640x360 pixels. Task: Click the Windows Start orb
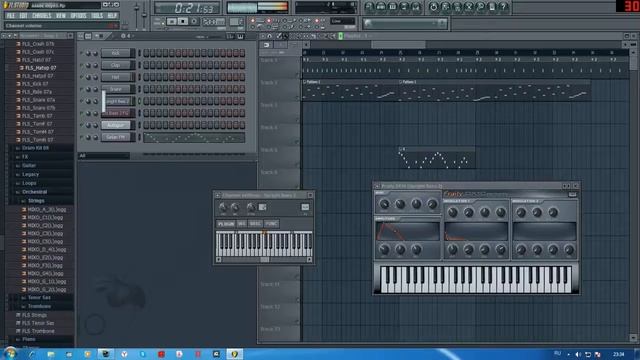pos(10,353)
